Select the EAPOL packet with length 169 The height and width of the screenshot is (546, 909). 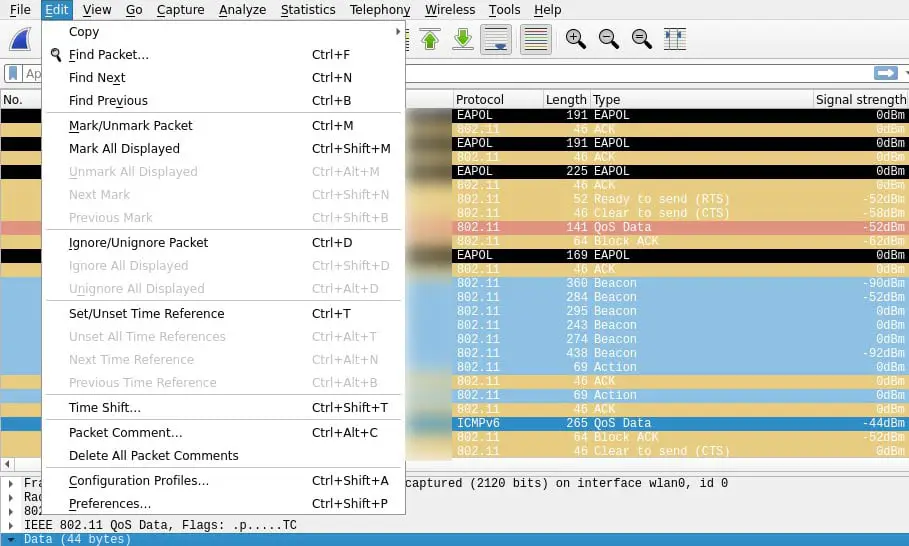[680, 255]
